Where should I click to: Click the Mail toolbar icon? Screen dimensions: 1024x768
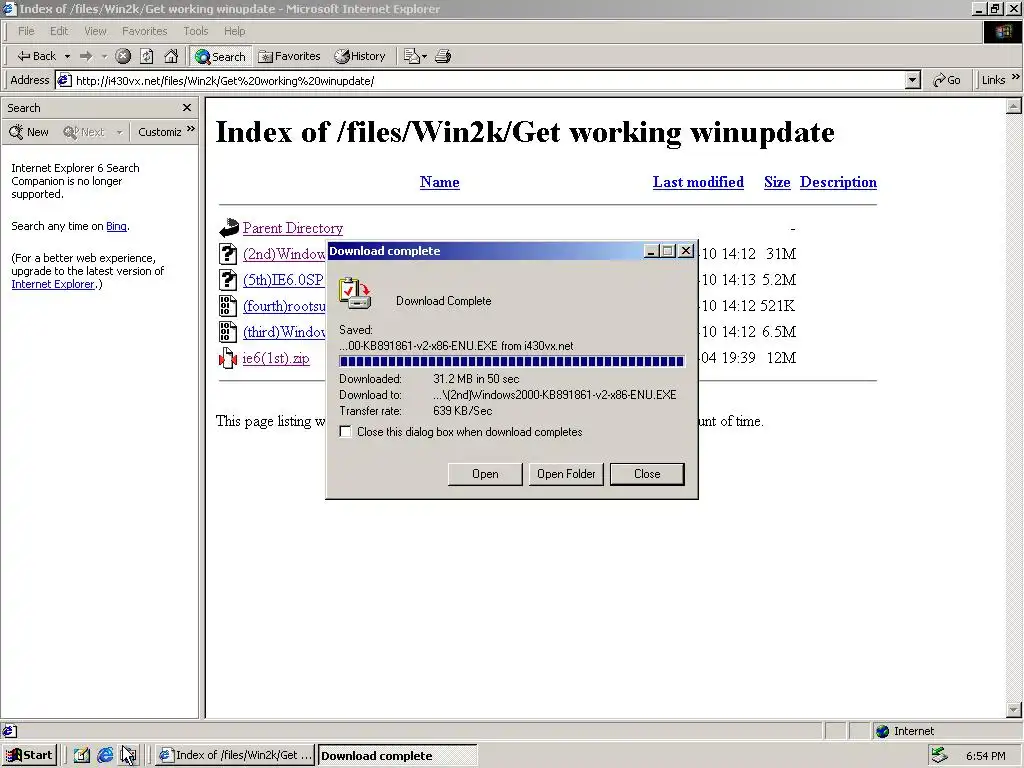coord(415,56)
